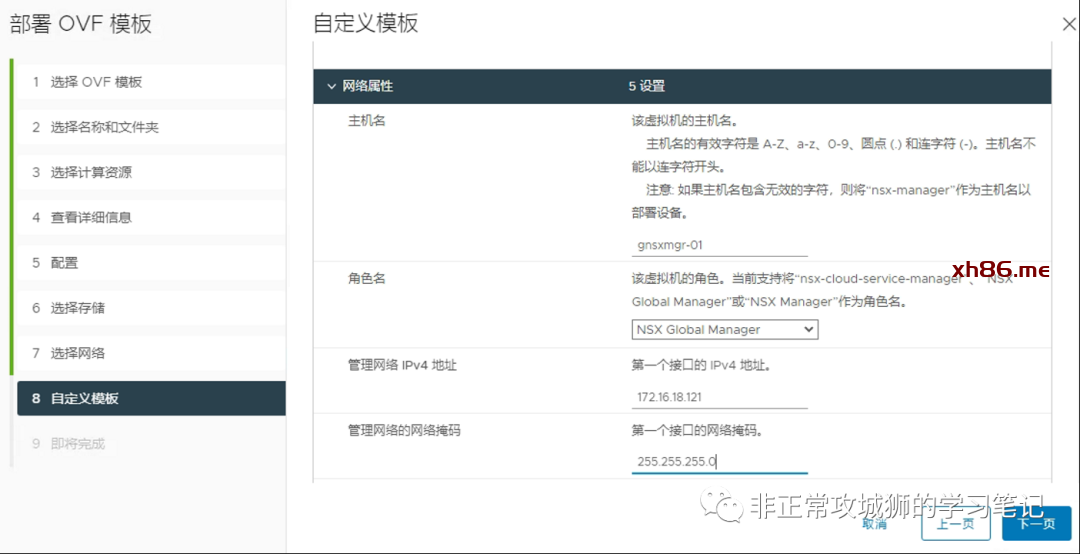This screenshot has width=1080, height=554.
Task: Go to step 5 配置
Action: click(64, 263)
